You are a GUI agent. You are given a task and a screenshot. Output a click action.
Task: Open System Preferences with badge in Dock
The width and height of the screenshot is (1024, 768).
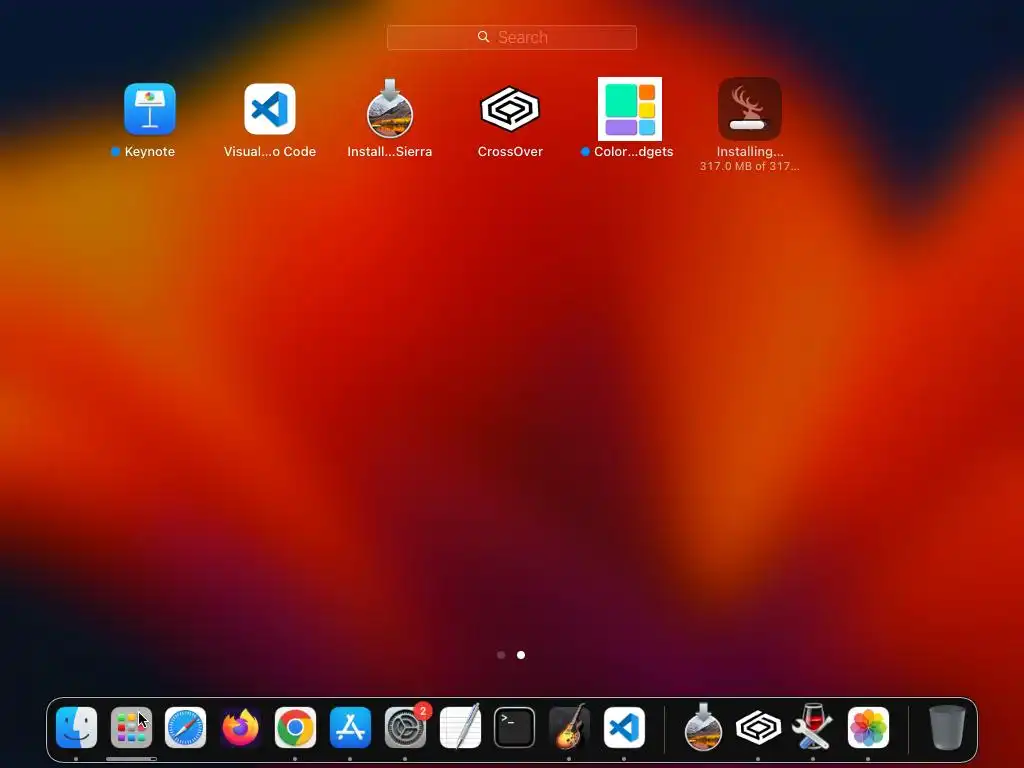click(x=406, y=728)
